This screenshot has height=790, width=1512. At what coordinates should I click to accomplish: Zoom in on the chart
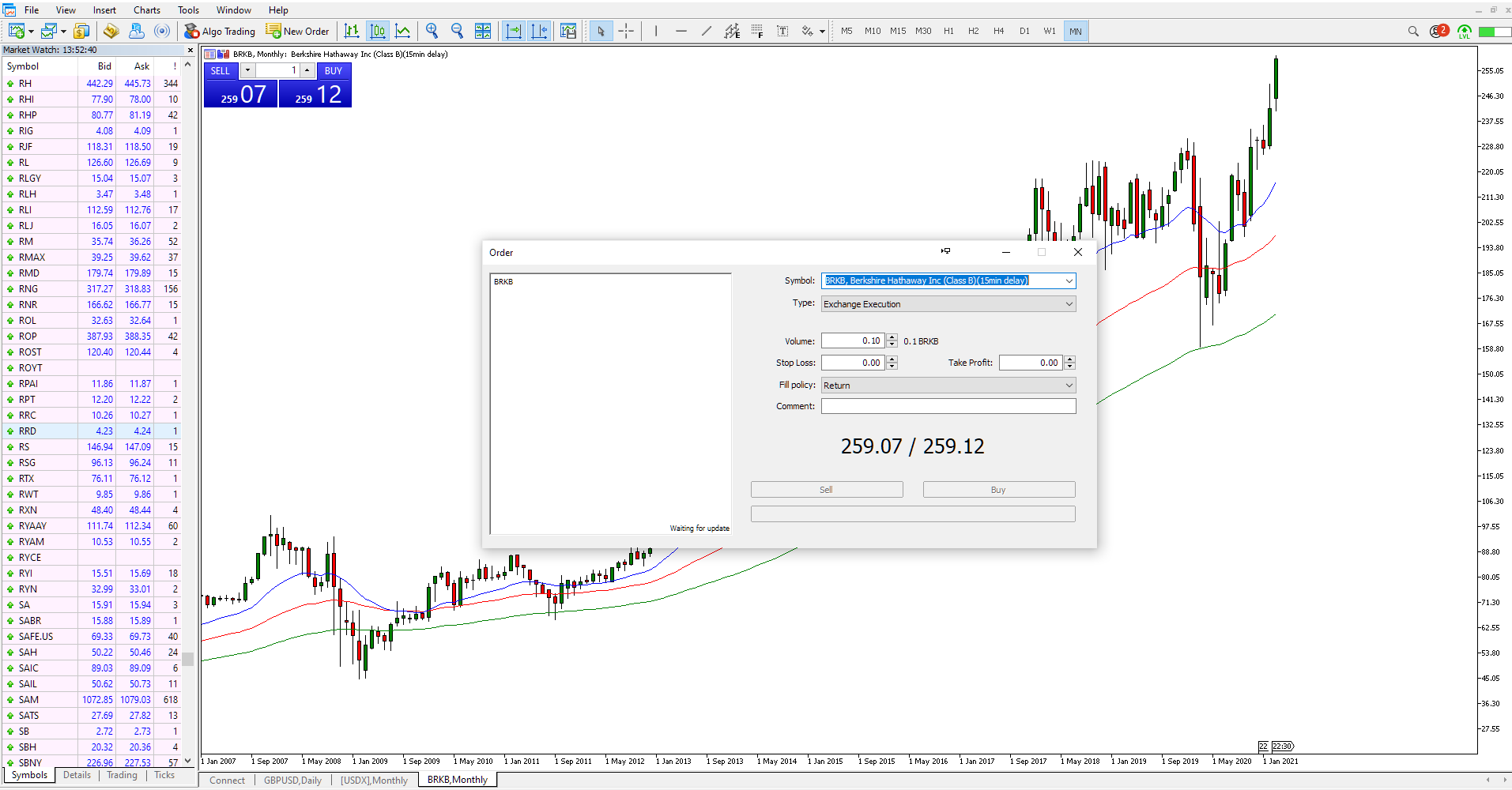point(432,31)
